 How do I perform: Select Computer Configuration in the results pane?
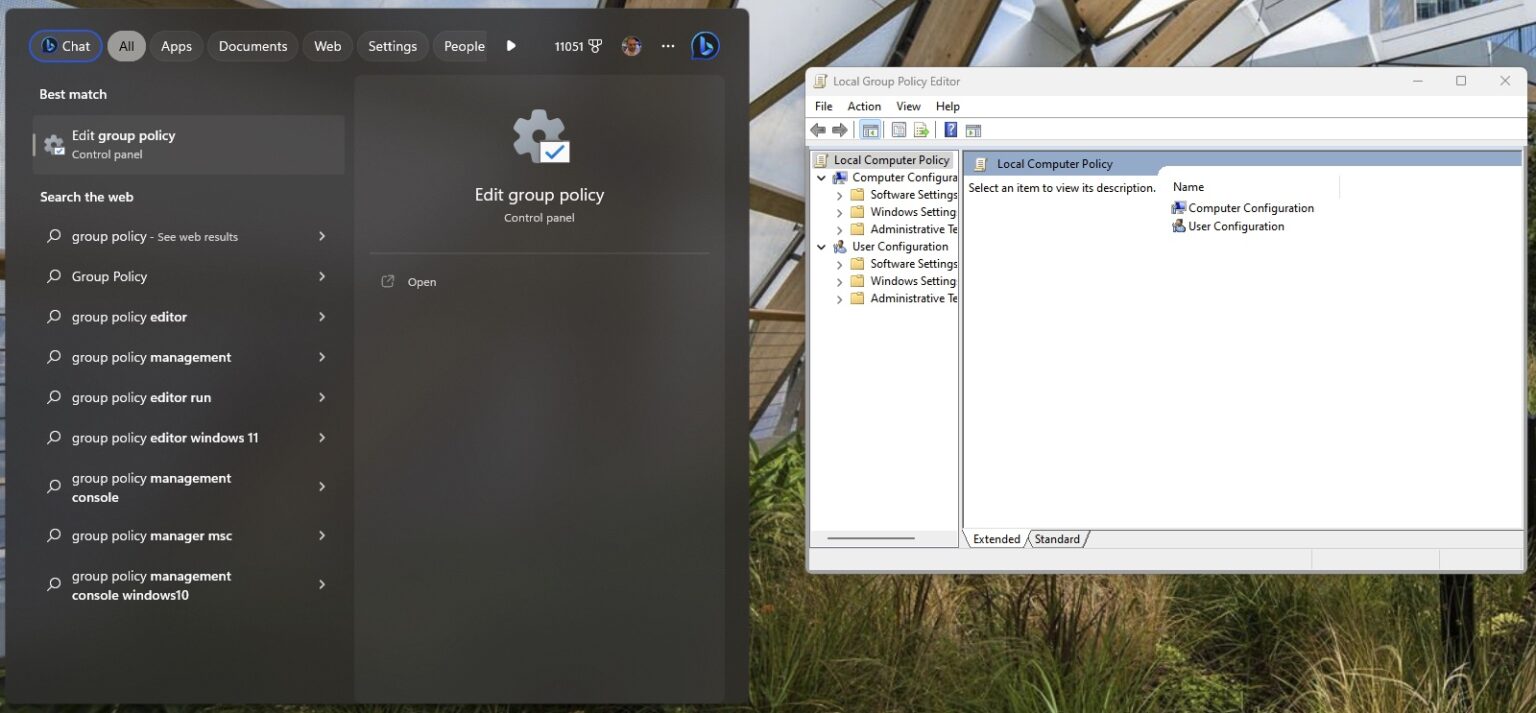tap(1250, 207)
